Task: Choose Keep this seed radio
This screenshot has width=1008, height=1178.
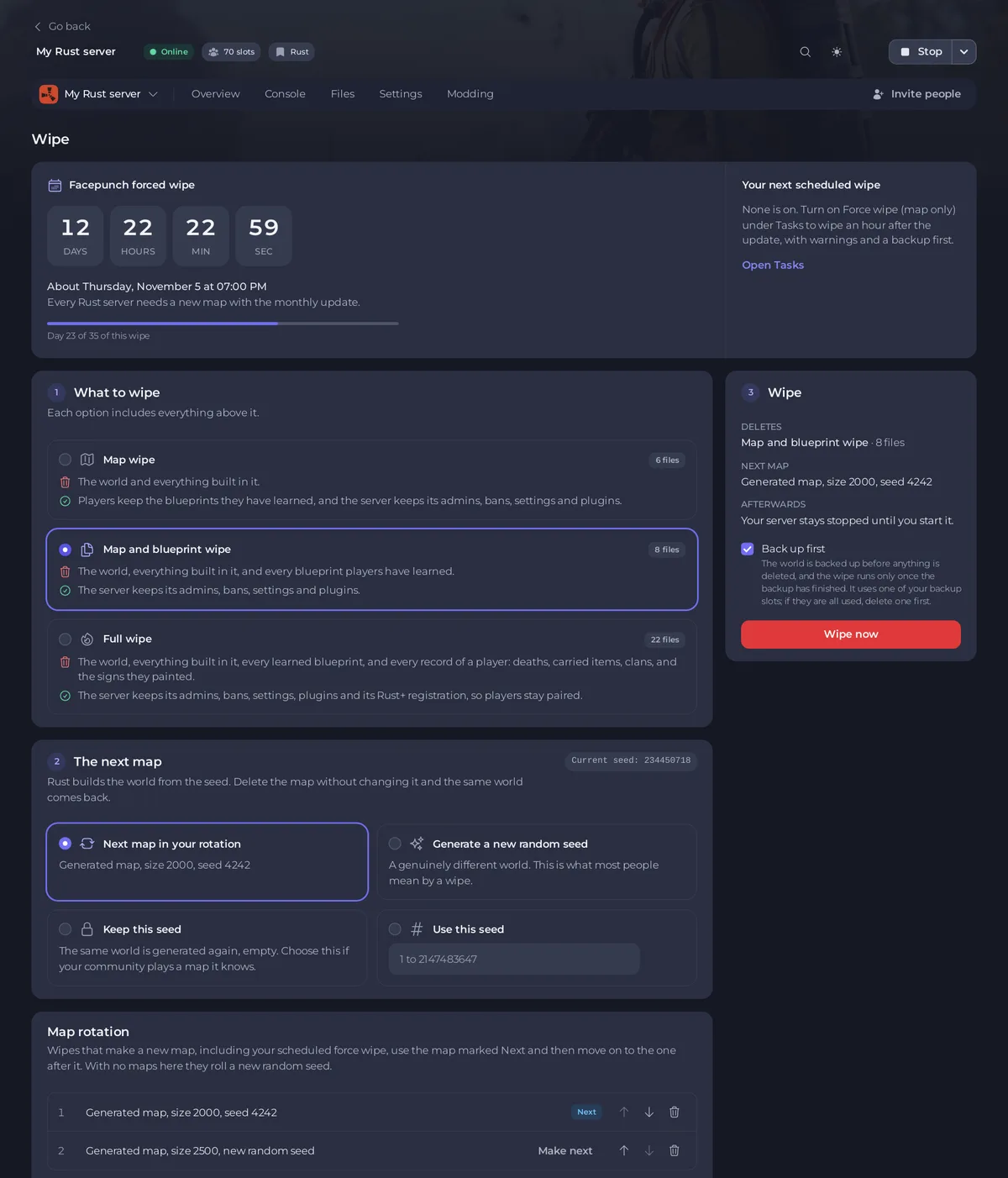Action: click(65, 929)
